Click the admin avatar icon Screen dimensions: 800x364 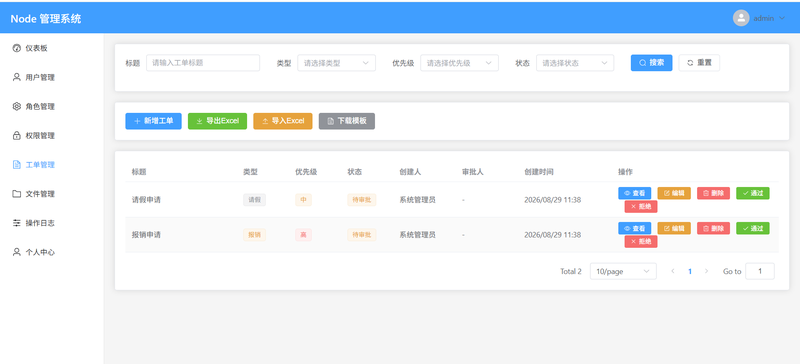click(x=741, y=18)
